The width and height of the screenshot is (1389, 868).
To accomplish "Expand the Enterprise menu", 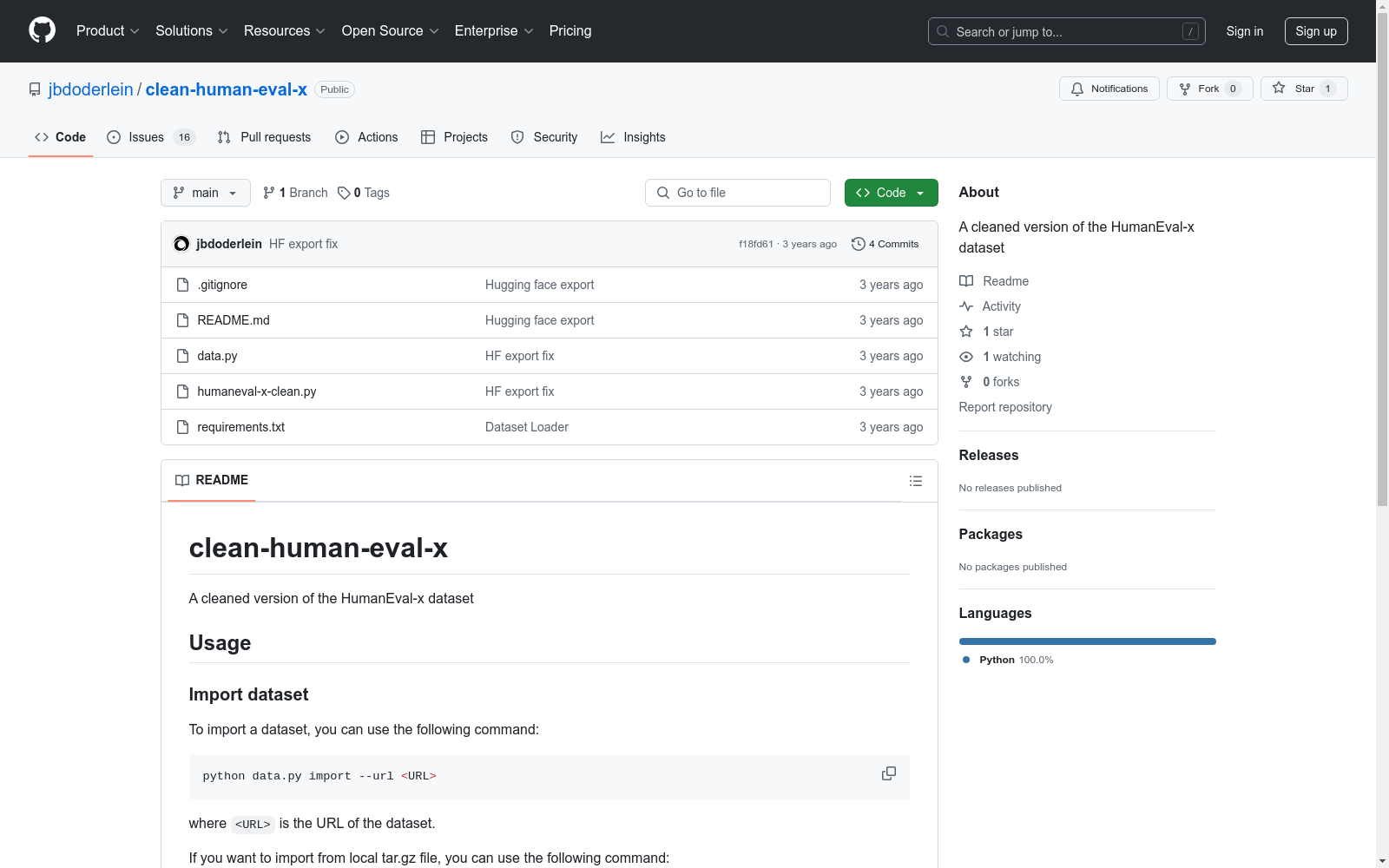I will [494, 31].
